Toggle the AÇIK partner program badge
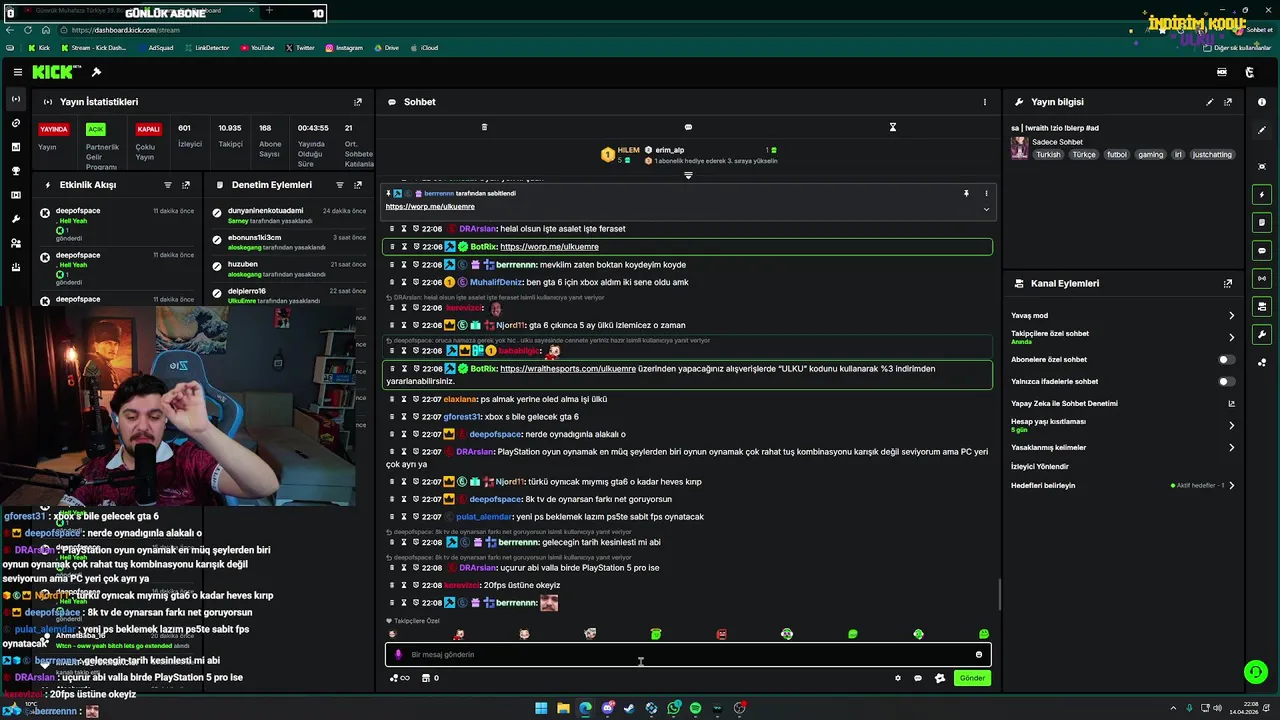The image size is (1280, 720). pos(95,129)
